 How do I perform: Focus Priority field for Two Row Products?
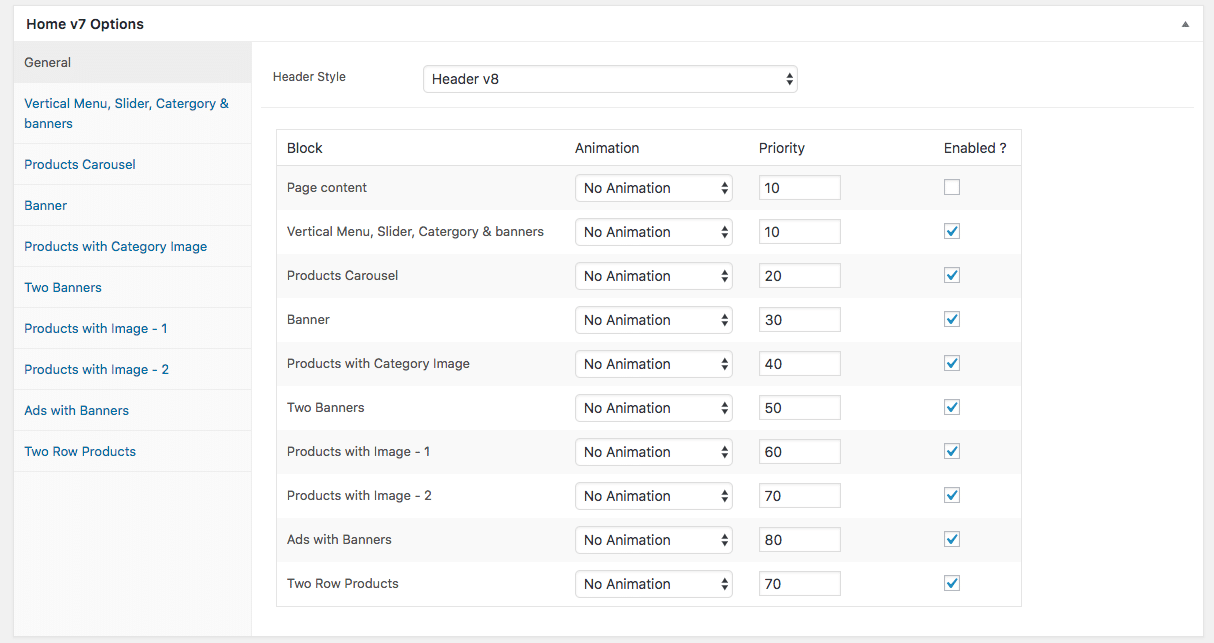(x=800, y=584)
